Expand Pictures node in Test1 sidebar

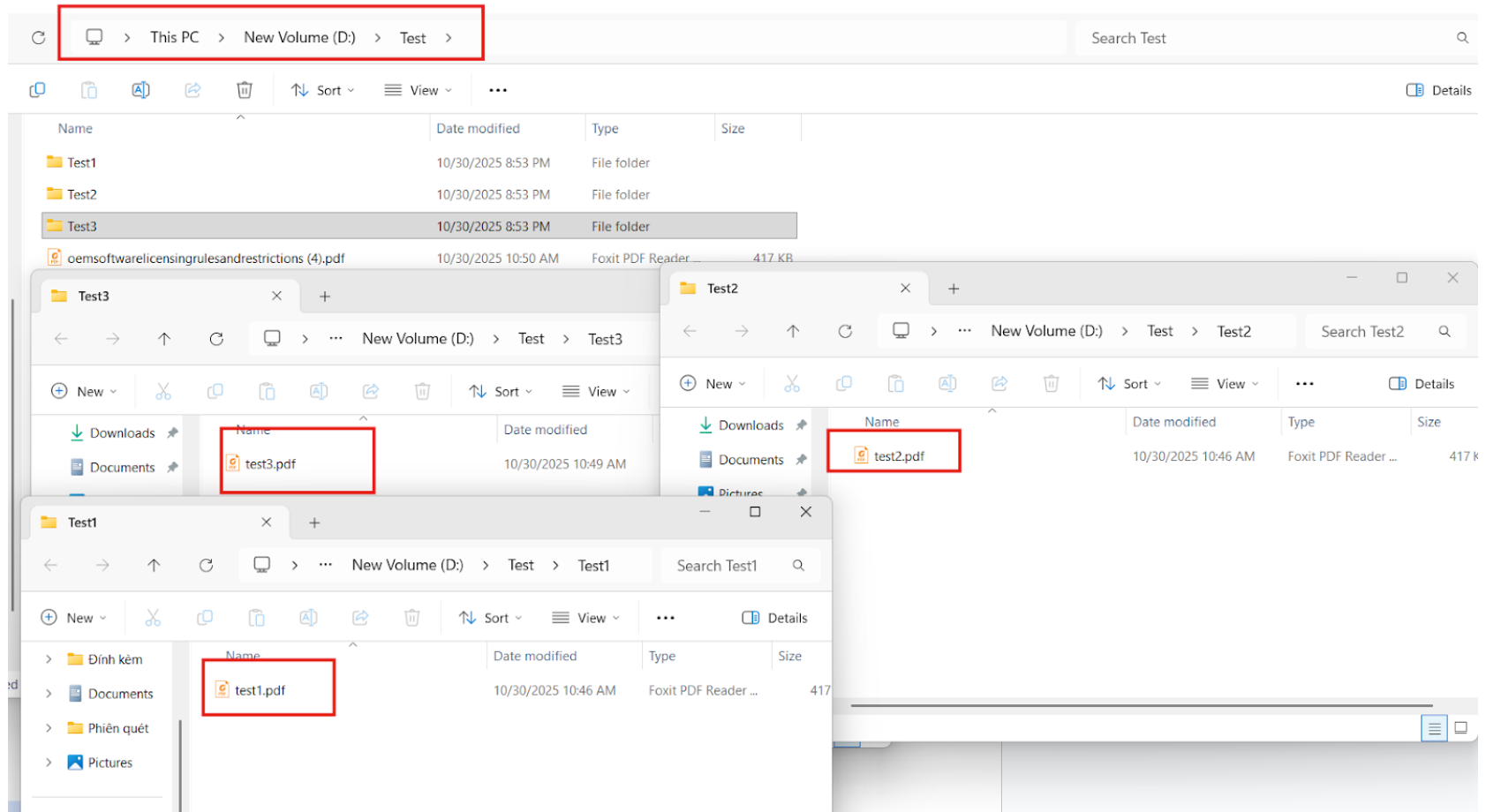point(49,763)
